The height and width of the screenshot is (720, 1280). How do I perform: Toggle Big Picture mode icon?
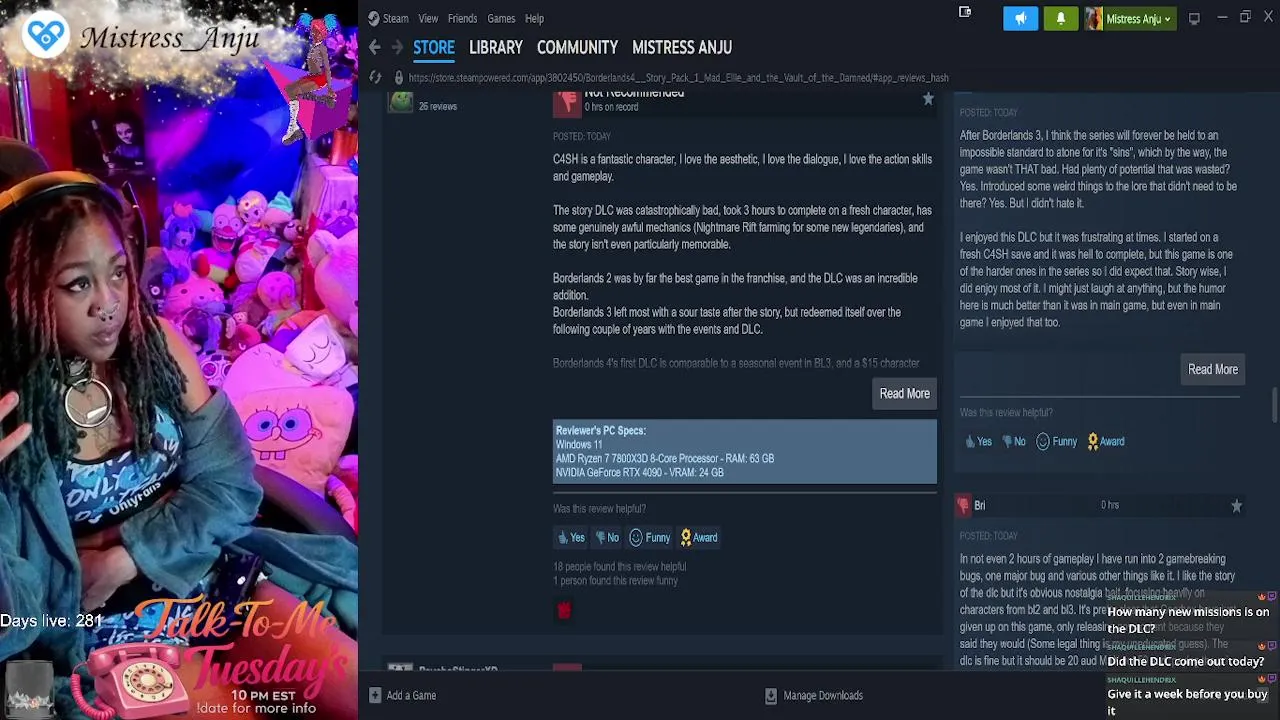tap(1194, 18)
